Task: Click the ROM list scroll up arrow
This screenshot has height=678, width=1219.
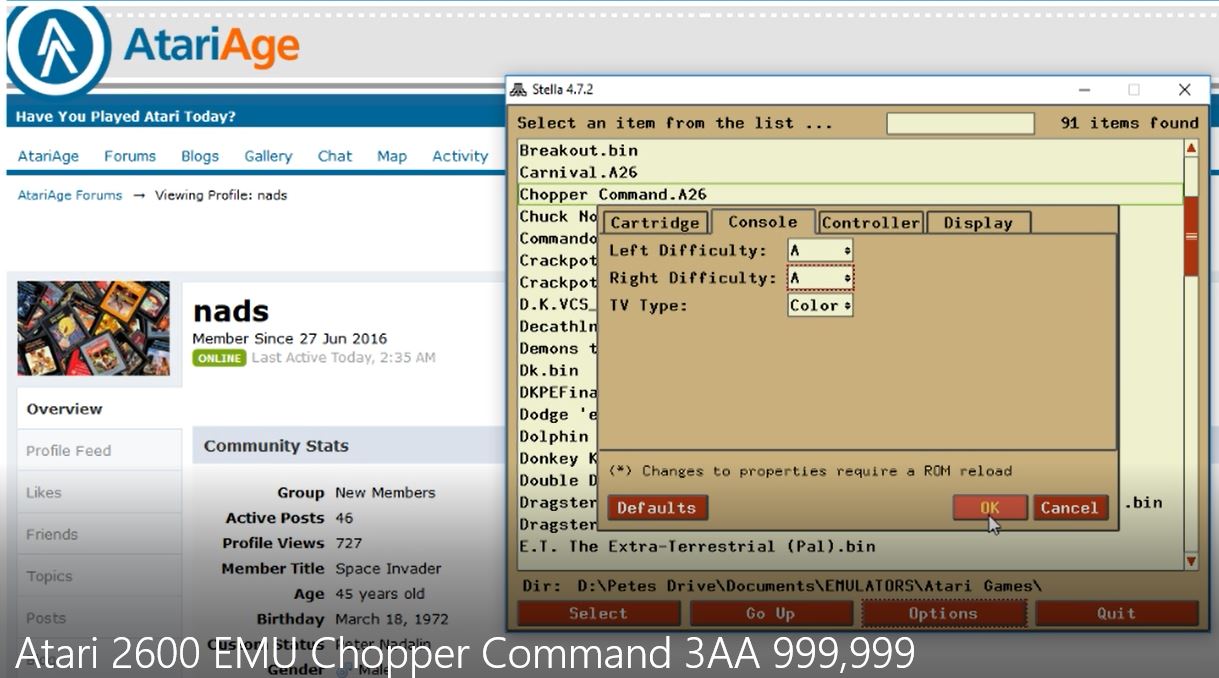Action: [x=1191, y=148]
